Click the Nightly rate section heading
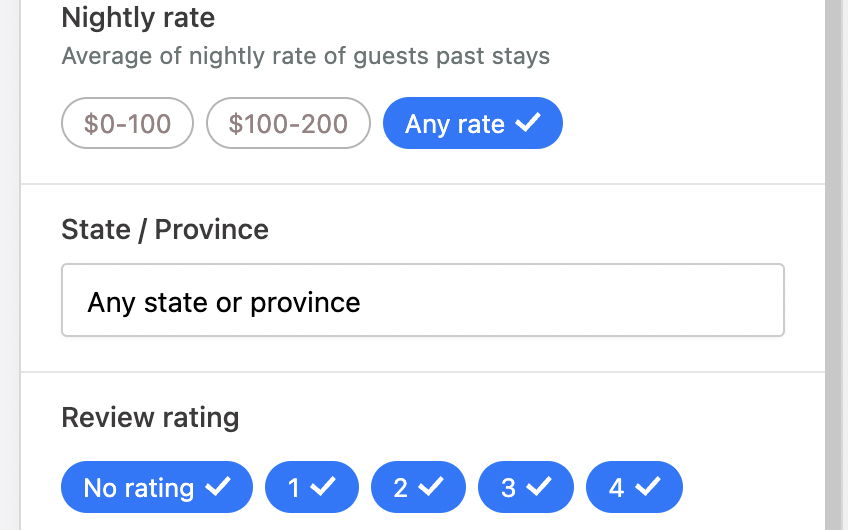This screenshot has width=848, height=530. coord(138,17)
